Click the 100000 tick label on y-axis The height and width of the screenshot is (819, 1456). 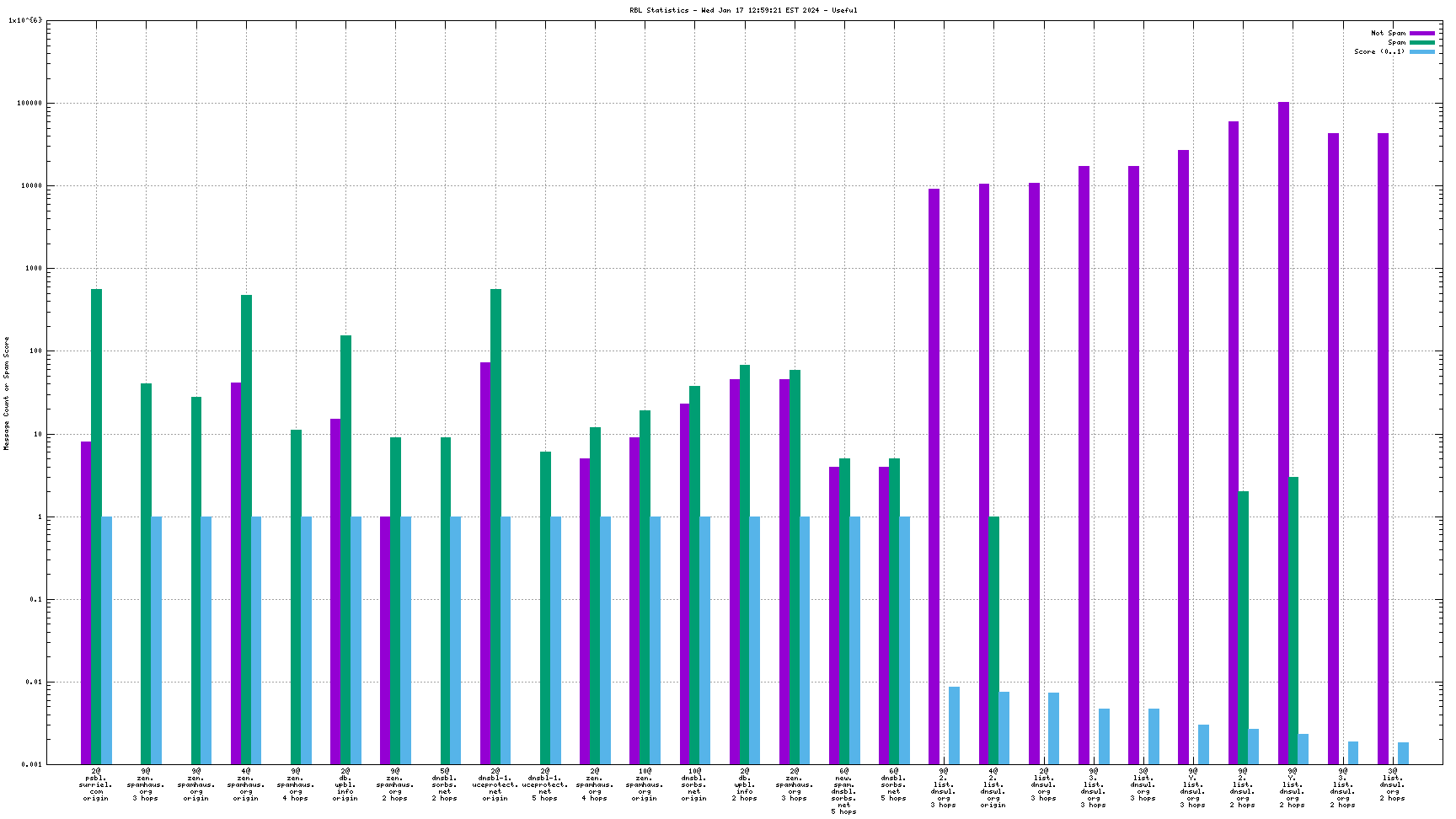tap(29, 104)
